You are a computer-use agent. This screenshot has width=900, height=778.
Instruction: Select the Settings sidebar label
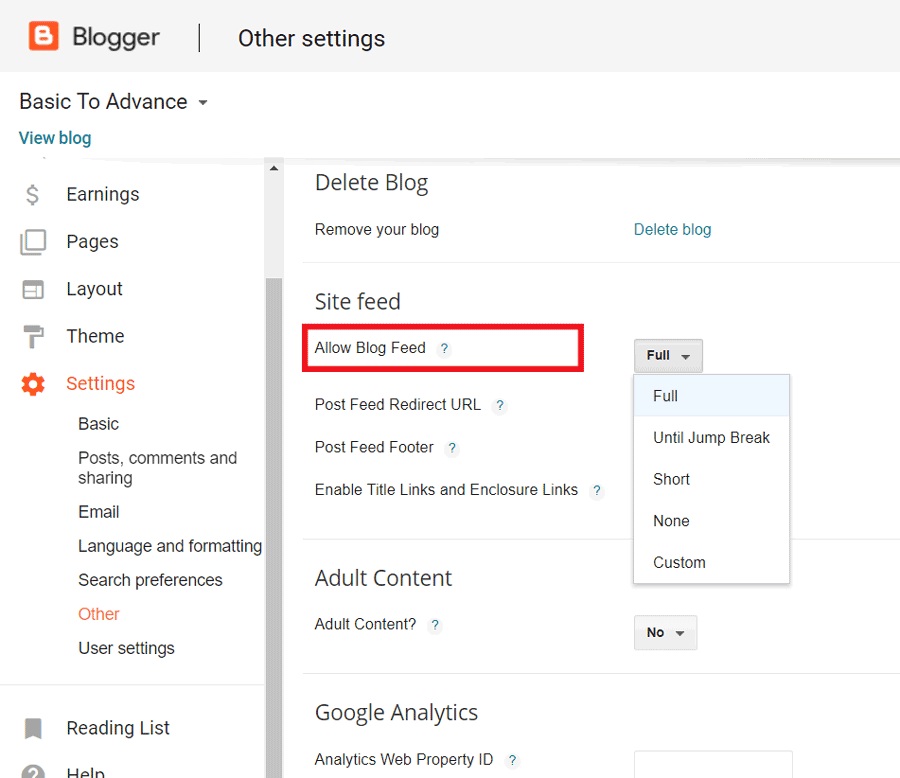click(100, 384)
